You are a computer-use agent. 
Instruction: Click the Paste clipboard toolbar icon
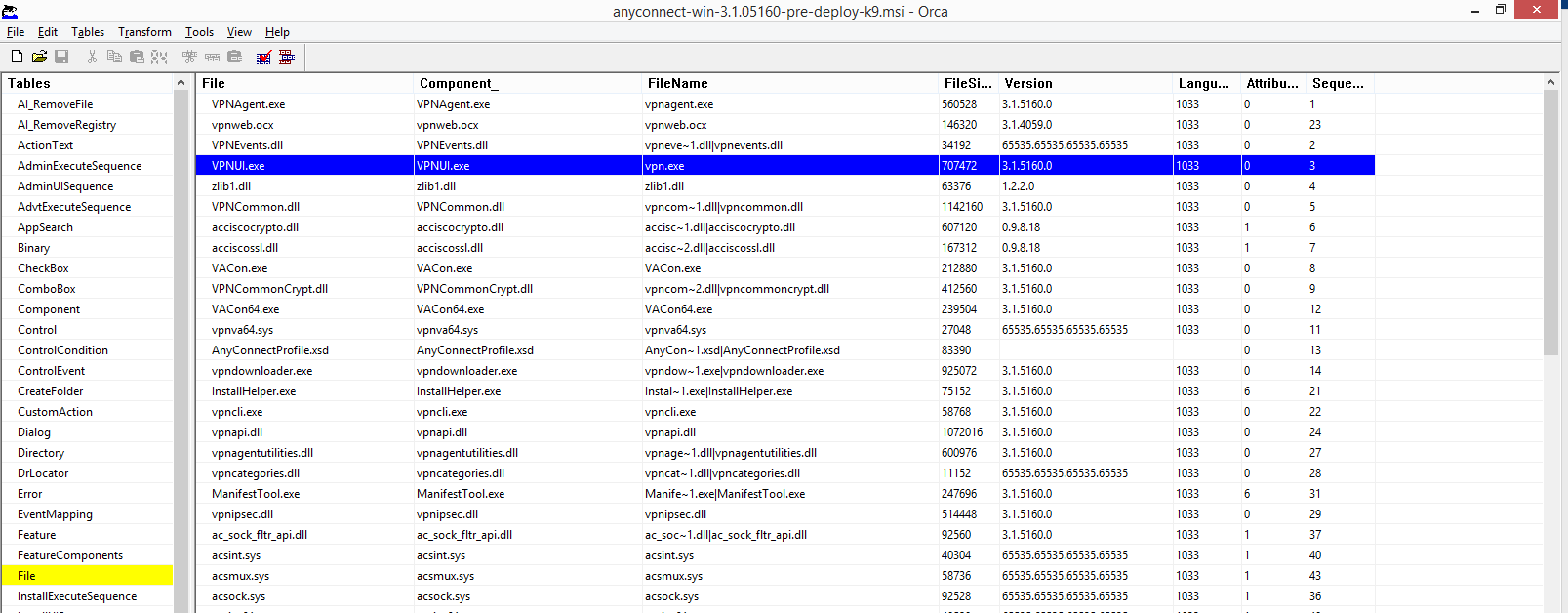point(137,58)
